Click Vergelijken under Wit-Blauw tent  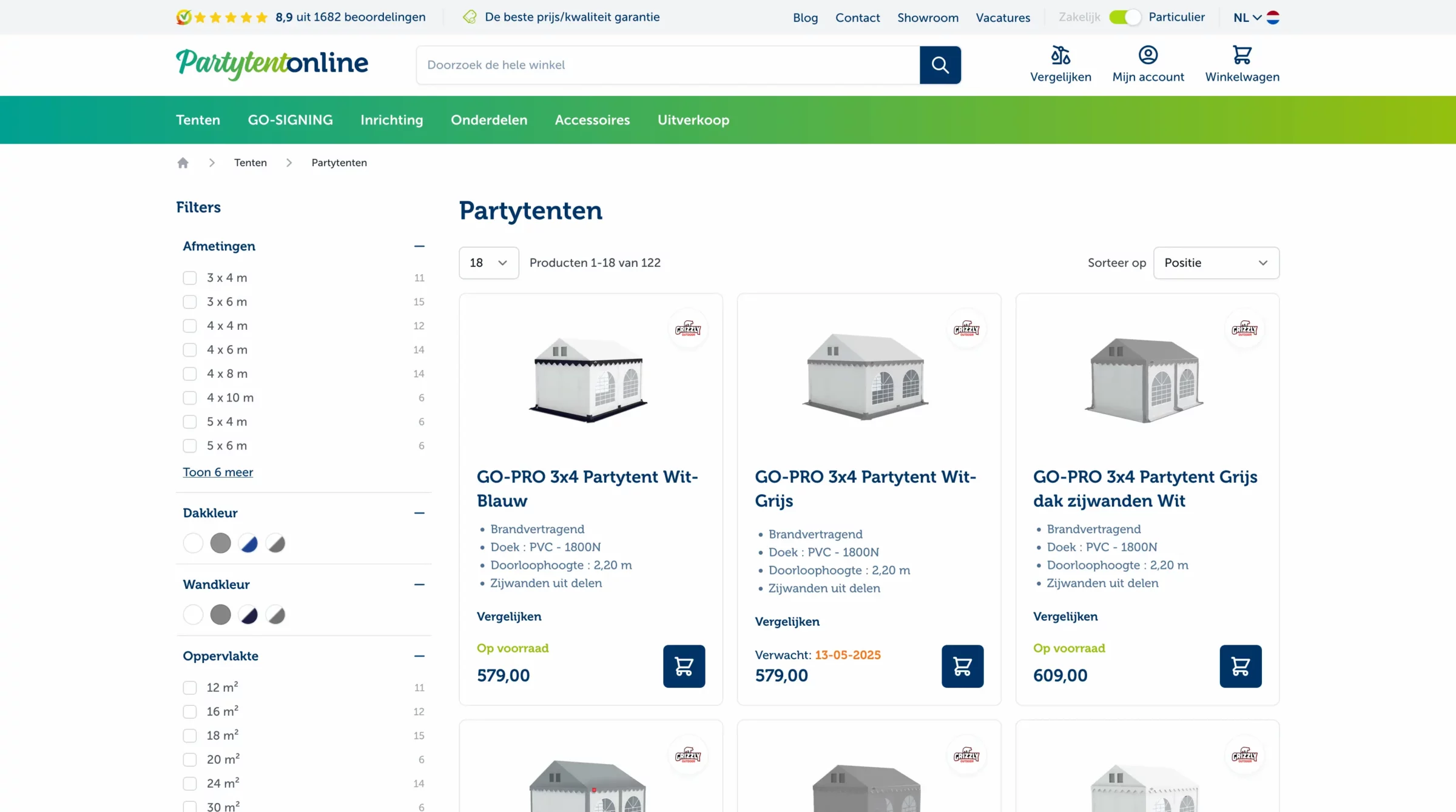[x=509, y=617]
